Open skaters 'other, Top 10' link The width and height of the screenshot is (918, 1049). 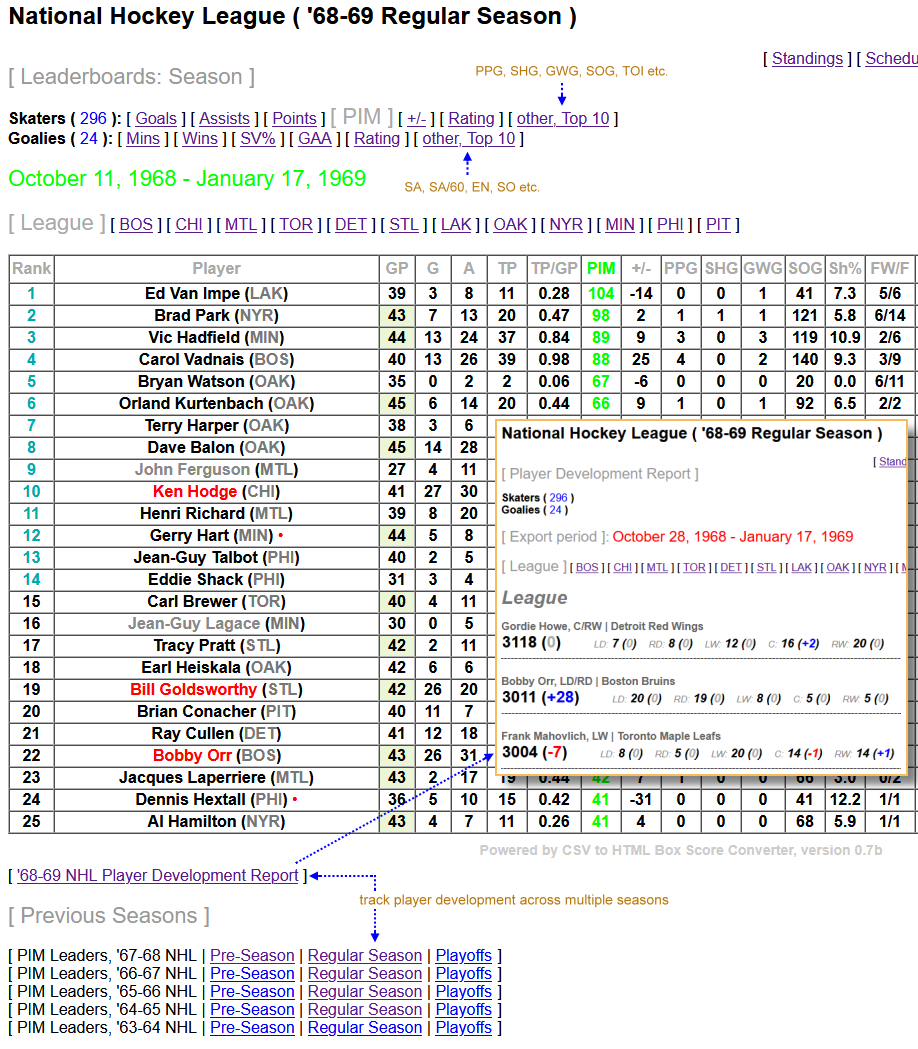click(x=562, y=119)
